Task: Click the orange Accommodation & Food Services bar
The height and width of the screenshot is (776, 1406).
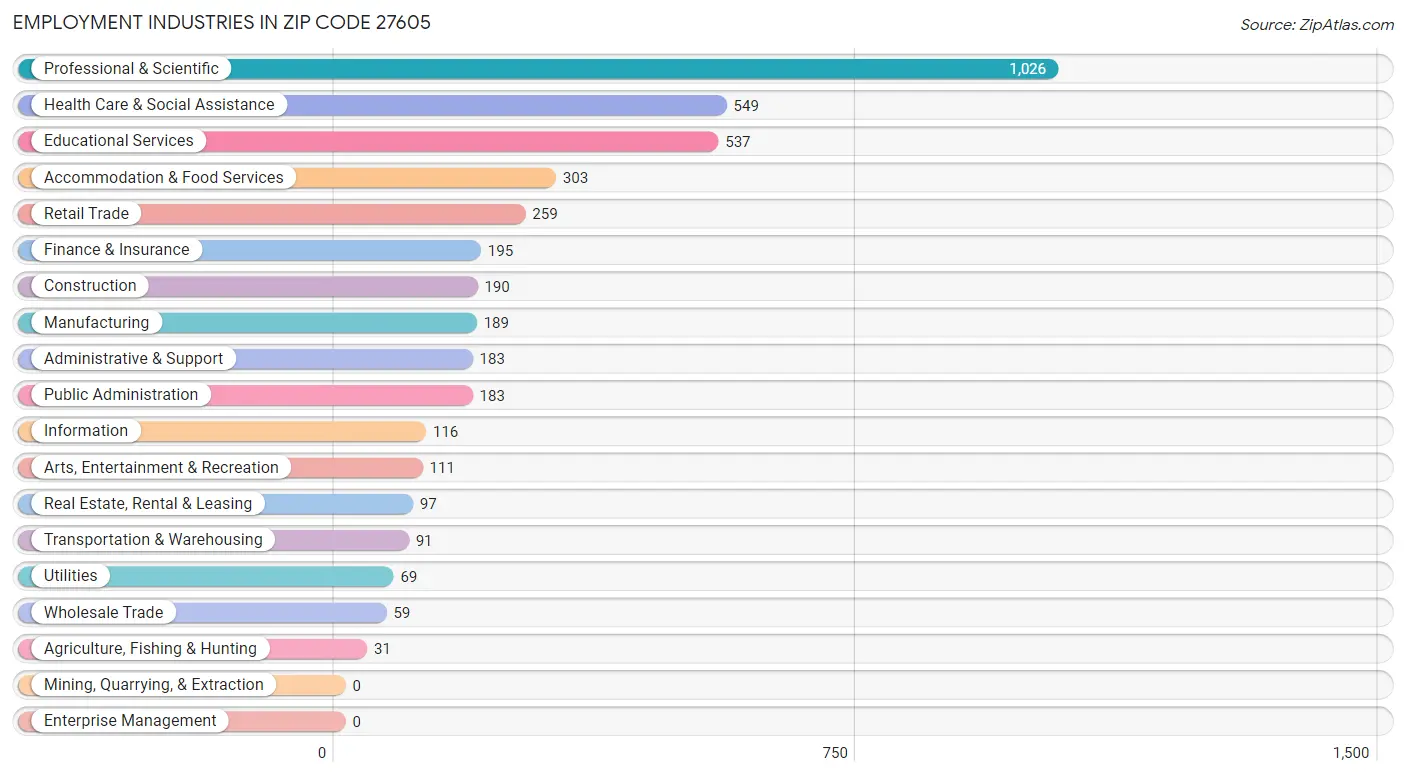Action: tap(287, 178)
